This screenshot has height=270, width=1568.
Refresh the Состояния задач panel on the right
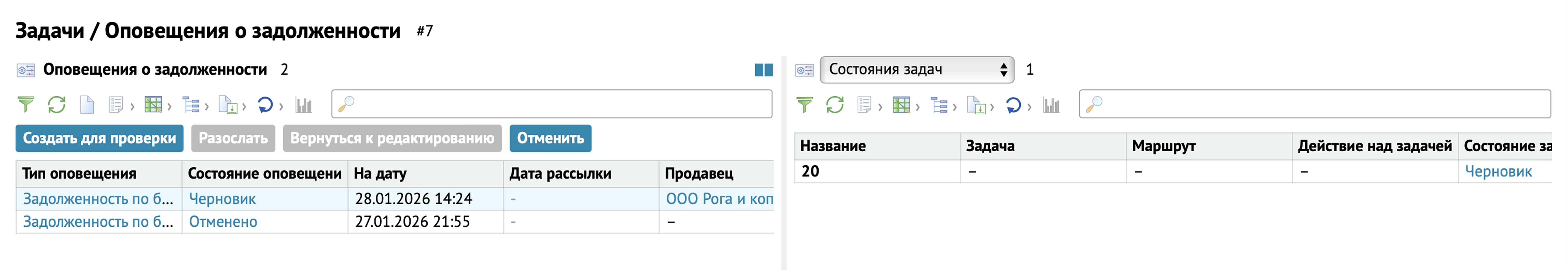[835, 105]
